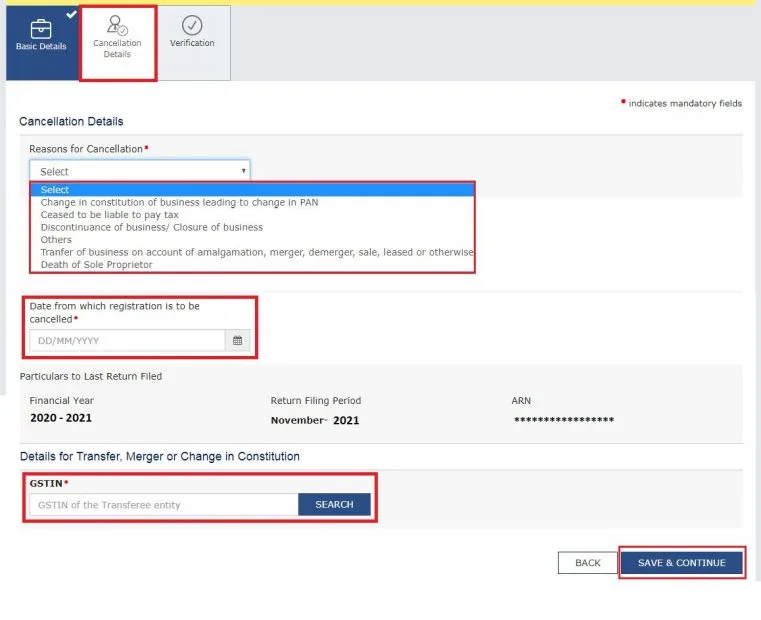The width and height of the screenshot is (761, 620).
Task: Click the Basic Details briefcase icon
Action: pyautogui.click(x=41, y=29)
